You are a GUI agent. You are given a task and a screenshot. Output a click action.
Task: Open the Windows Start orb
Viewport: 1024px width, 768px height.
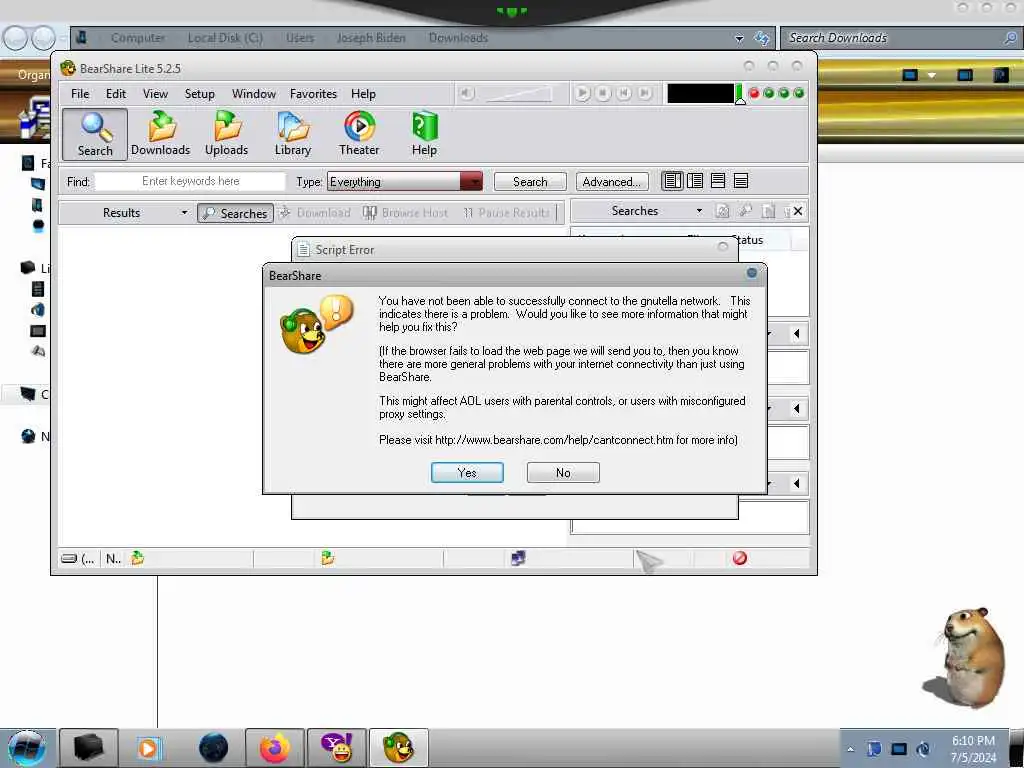pos(27,748)
